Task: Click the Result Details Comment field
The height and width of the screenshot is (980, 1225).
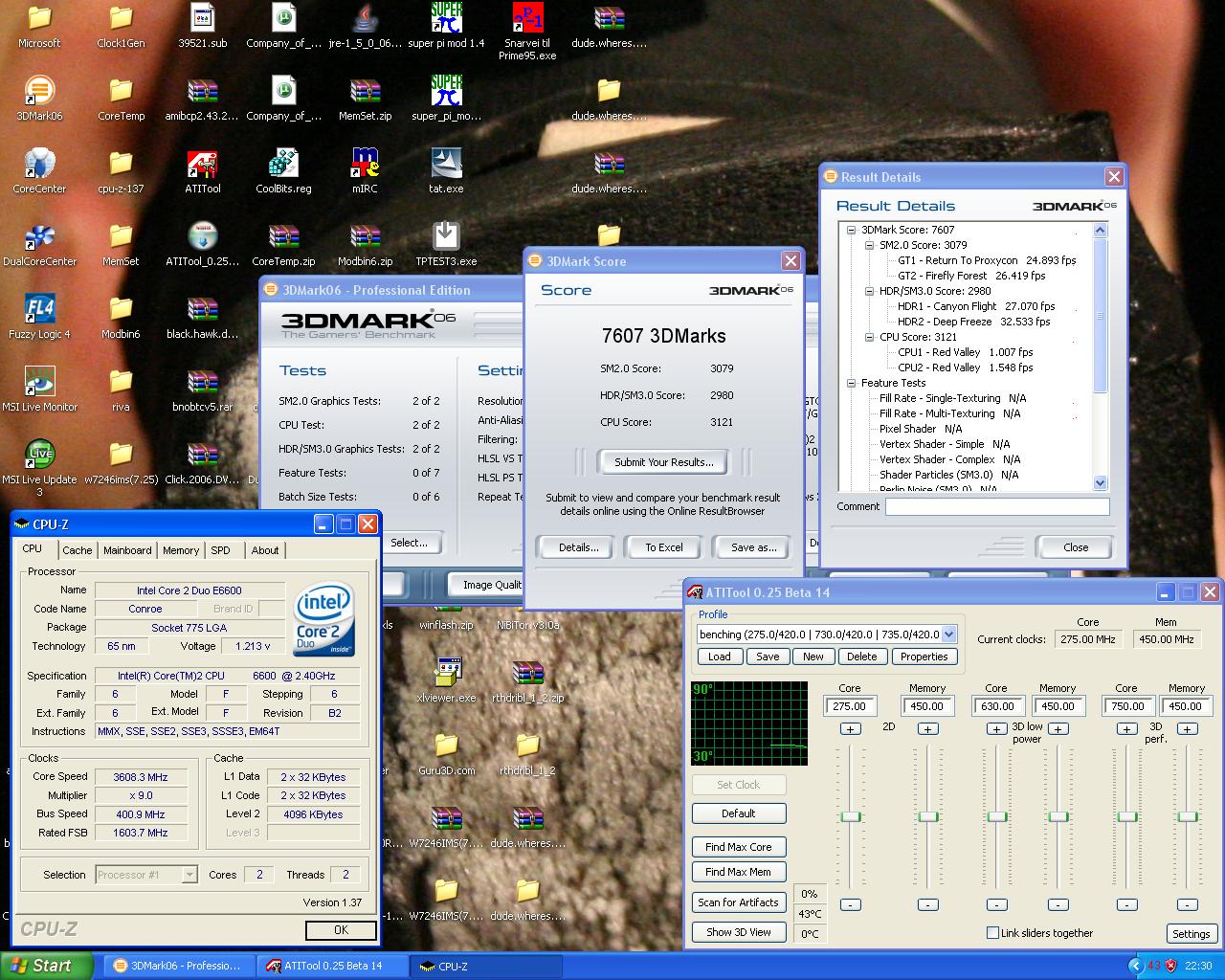Action: (996, 507)
